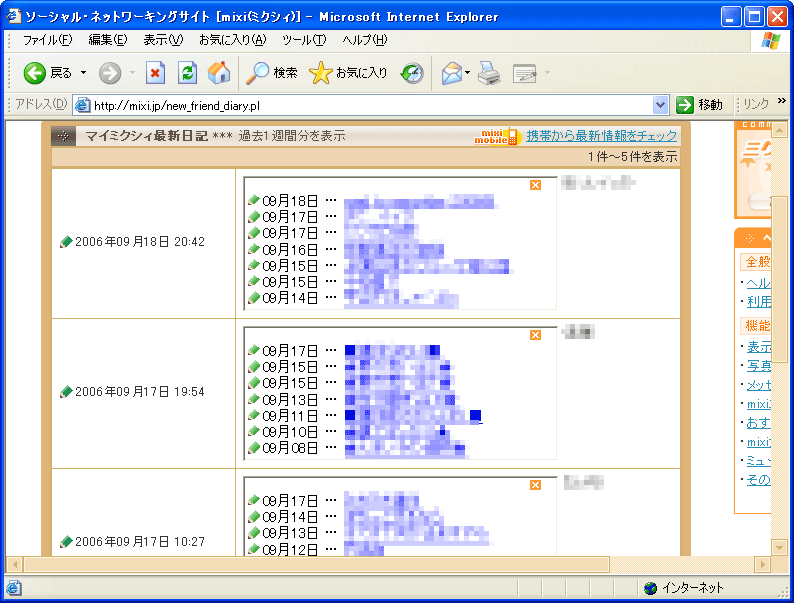Click the page icon in address bar
The height and width of the screenshot is (603, 794).
pyautogui.click(x=82, y=105)
